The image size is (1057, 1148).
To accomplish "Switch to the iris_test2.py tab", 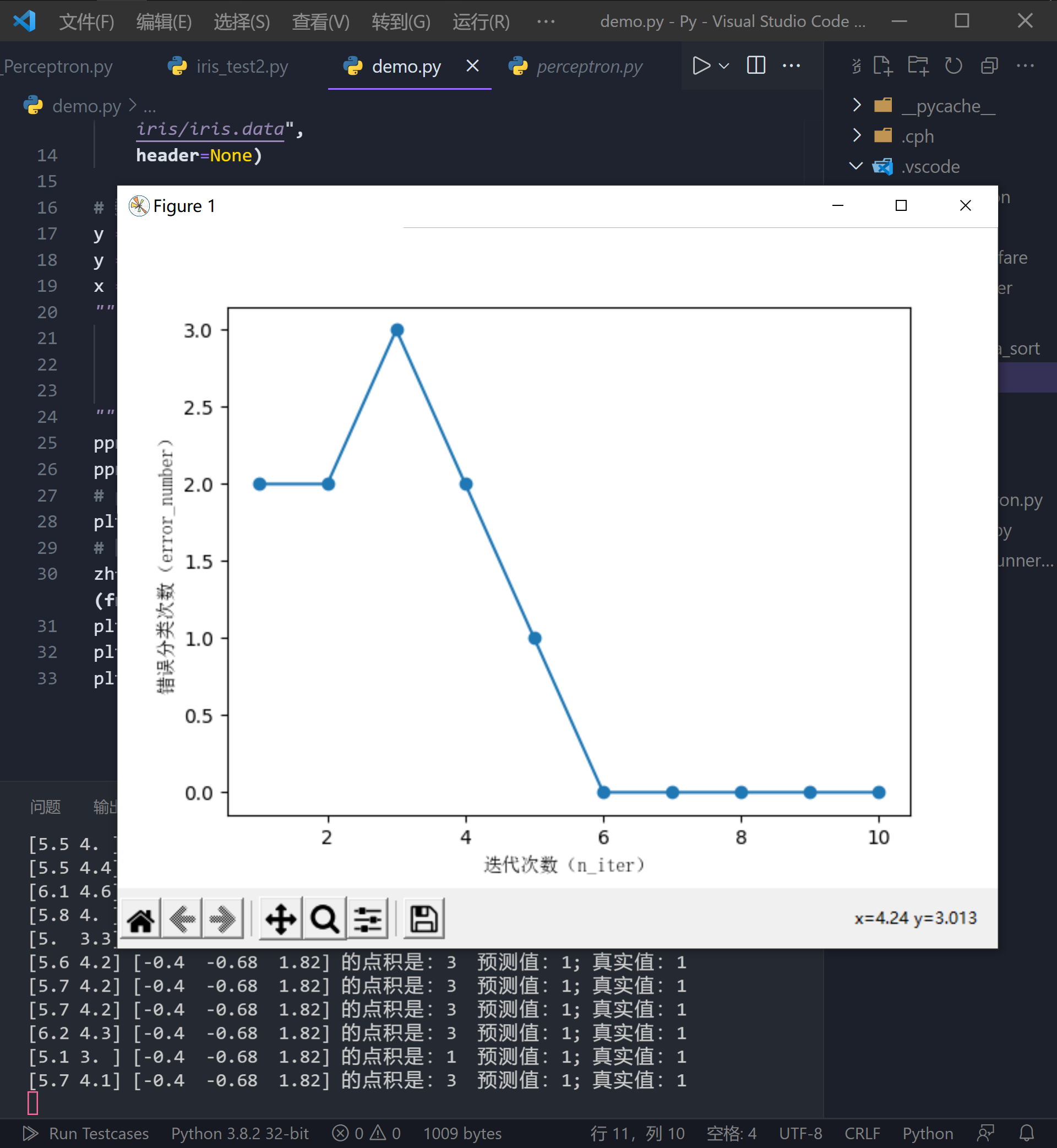I will coord(241,67).
